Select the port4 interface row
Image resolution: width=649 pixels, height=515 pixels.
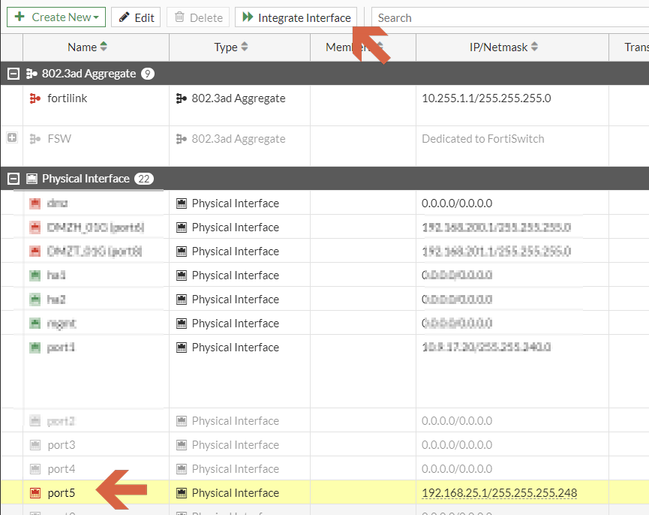[x=61, y=469]
